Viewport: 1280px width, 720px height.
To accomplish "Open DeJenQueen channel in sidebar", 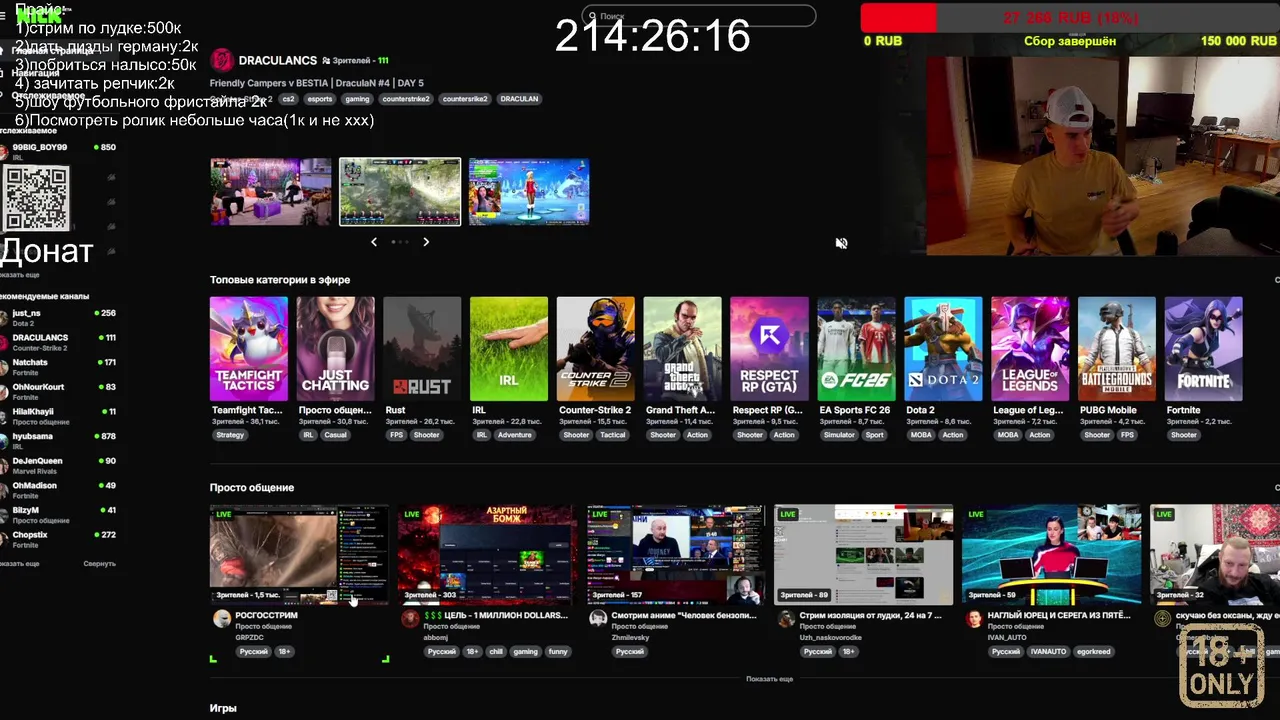I will [x=58, y=466].
